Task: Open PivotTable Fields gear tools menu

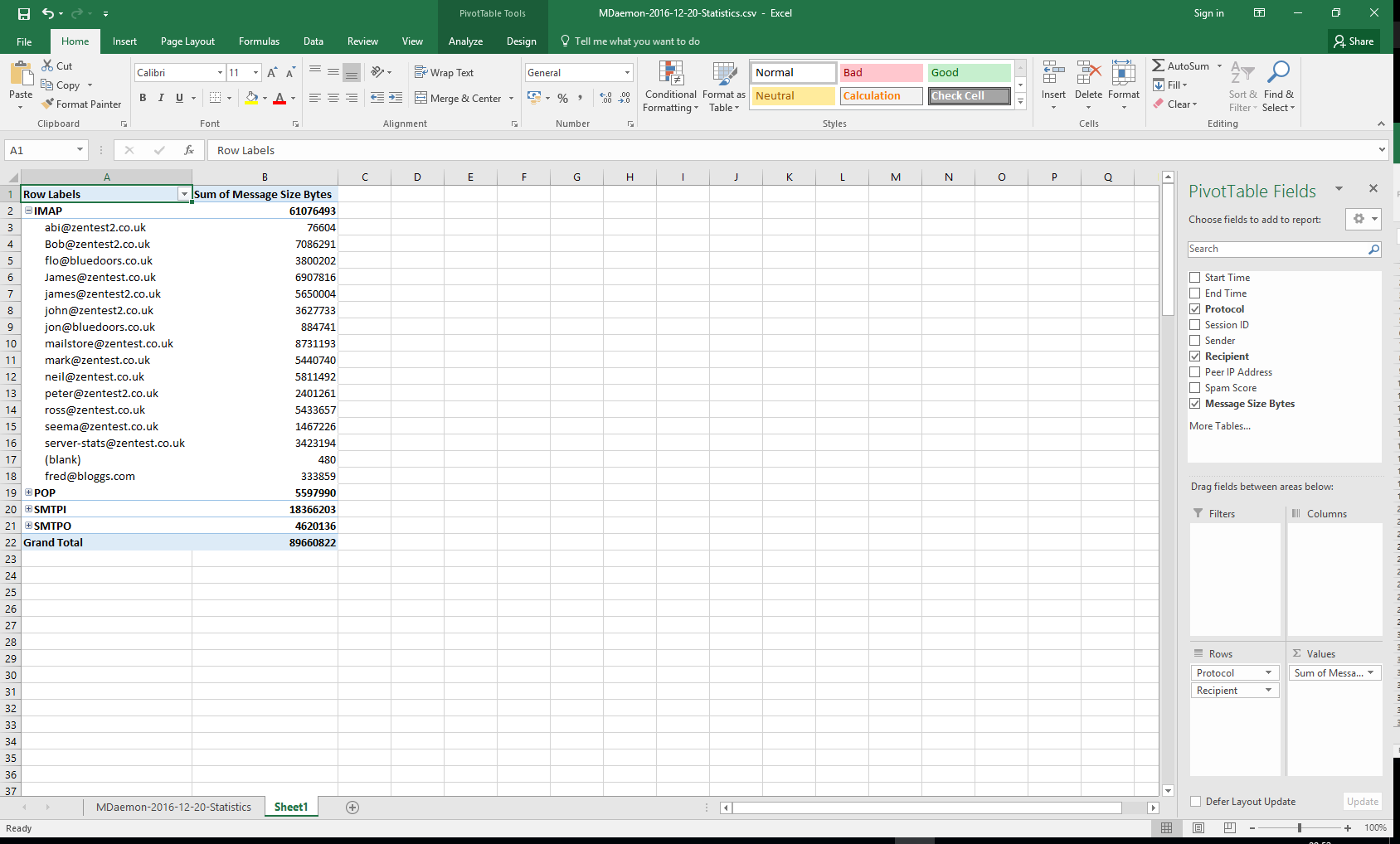Action: (x=1363, y=220)
